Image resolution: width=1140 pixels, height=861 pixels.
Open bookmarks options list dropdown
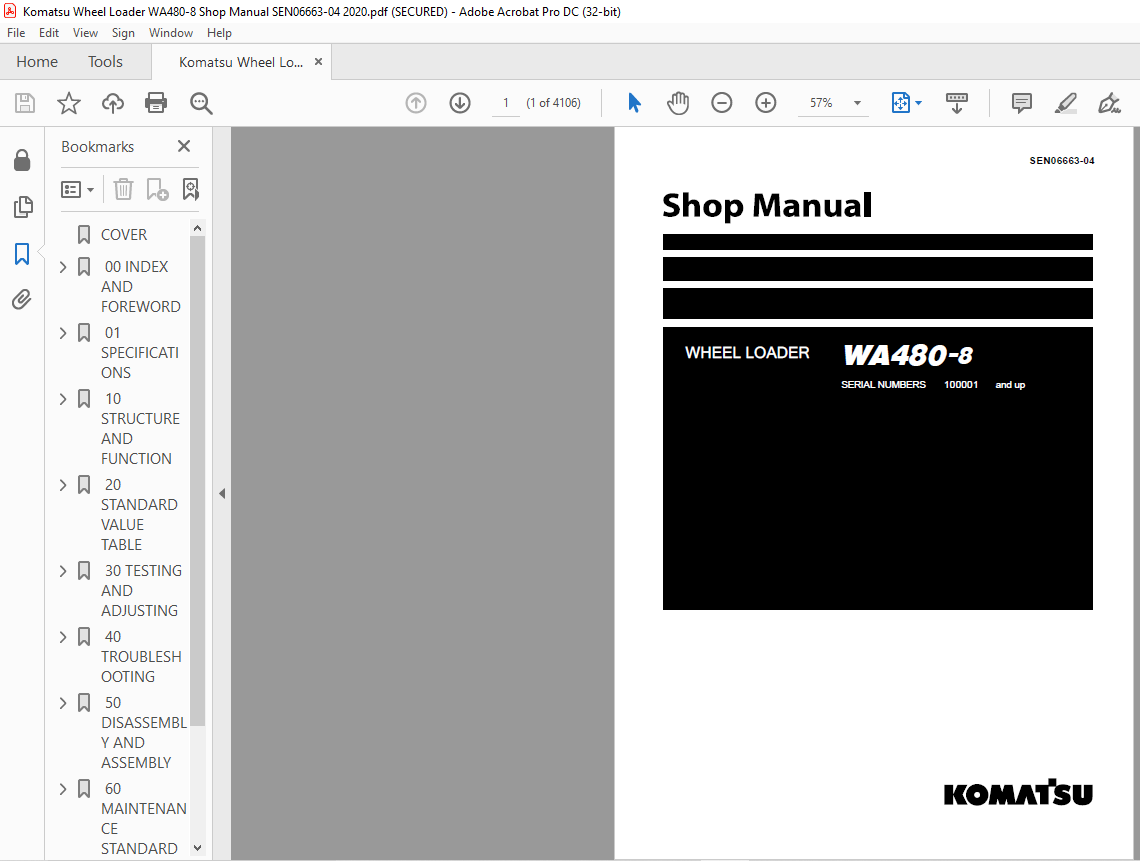tap(77, 190)
